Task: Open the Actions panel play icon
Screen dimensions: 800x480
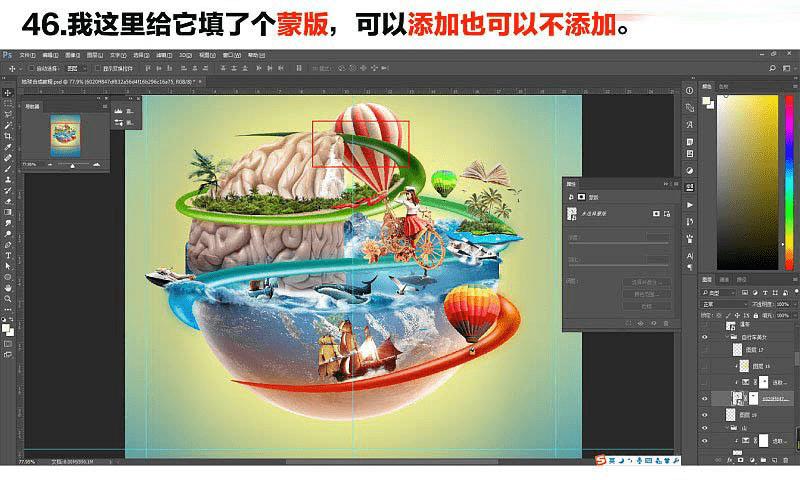Action: click(x=690, y=205)
